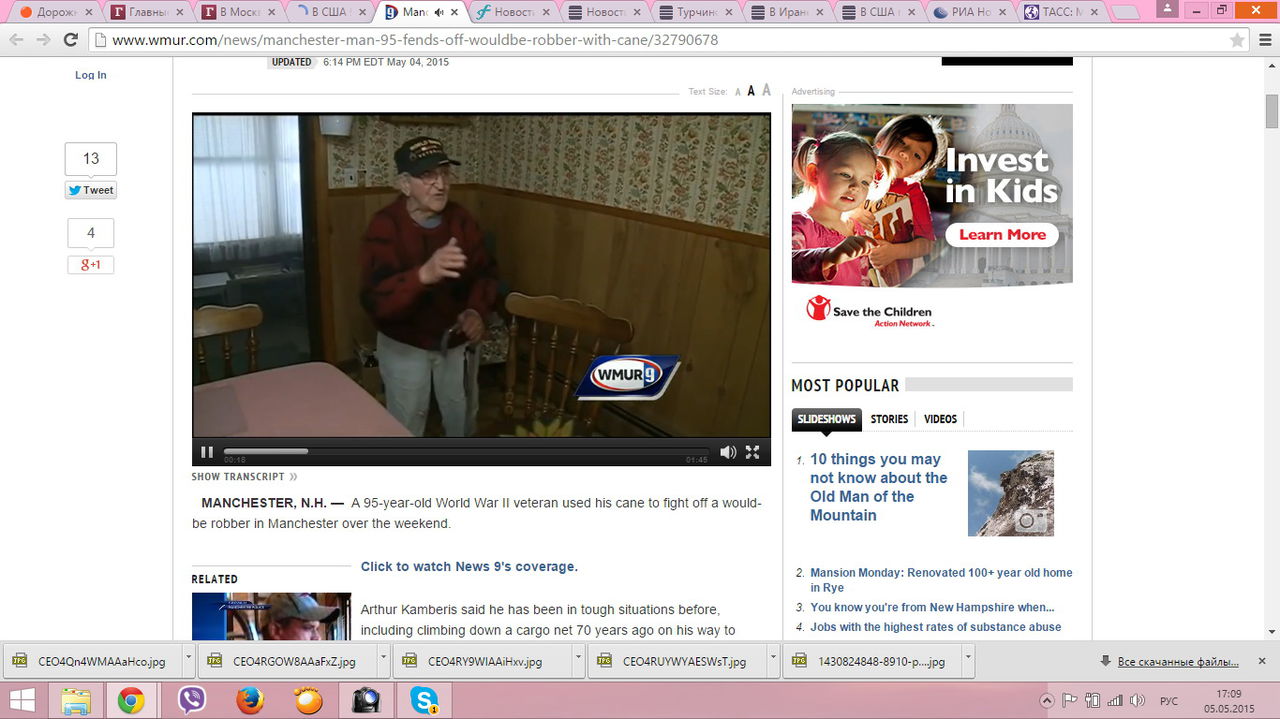The width and height of the screenshot is (1280, 719).
Task: Open downloaded file CEO4Qn4WMAAaHco.jpg
Action: (x=90, y=661)
